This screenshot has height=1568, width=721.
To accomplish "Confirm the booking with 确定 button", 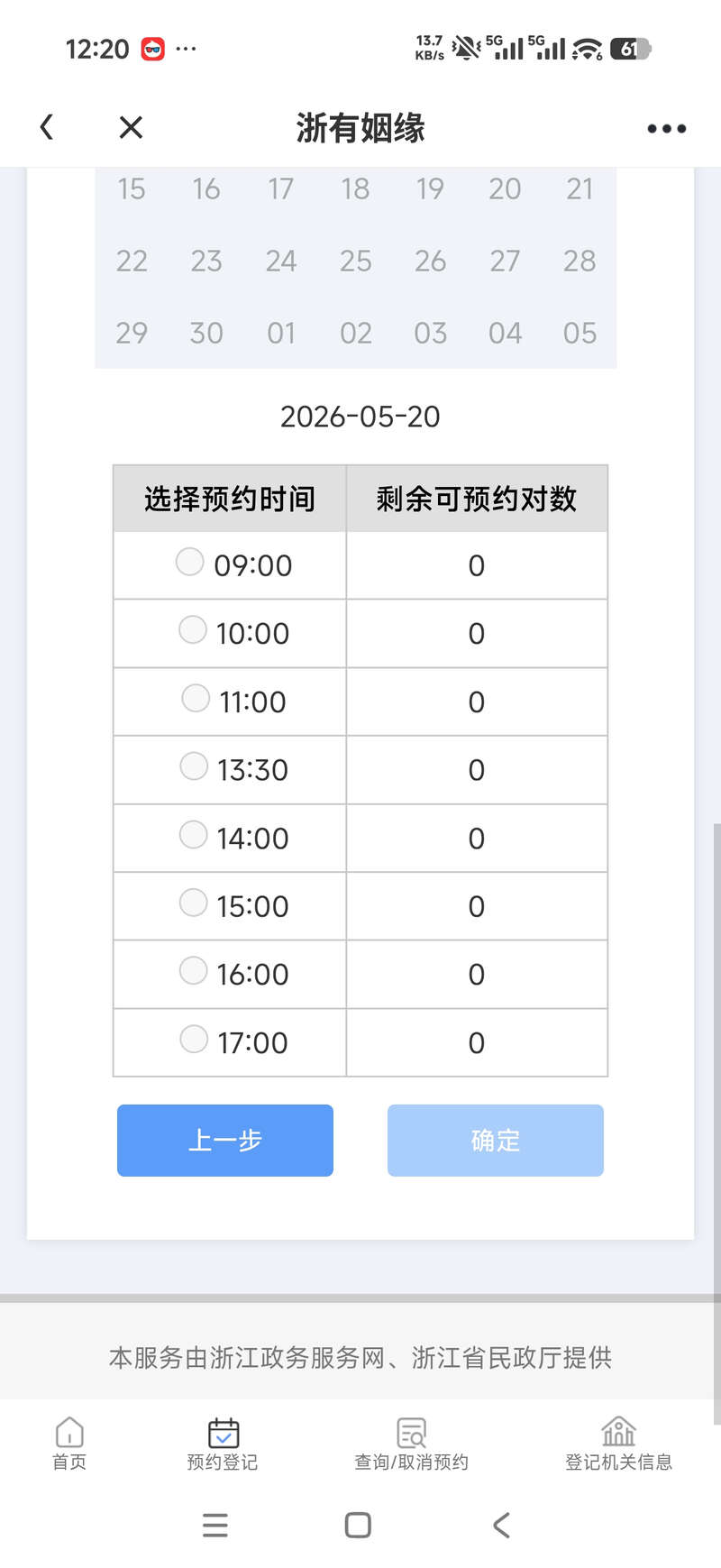I will tap(496, 1140).
